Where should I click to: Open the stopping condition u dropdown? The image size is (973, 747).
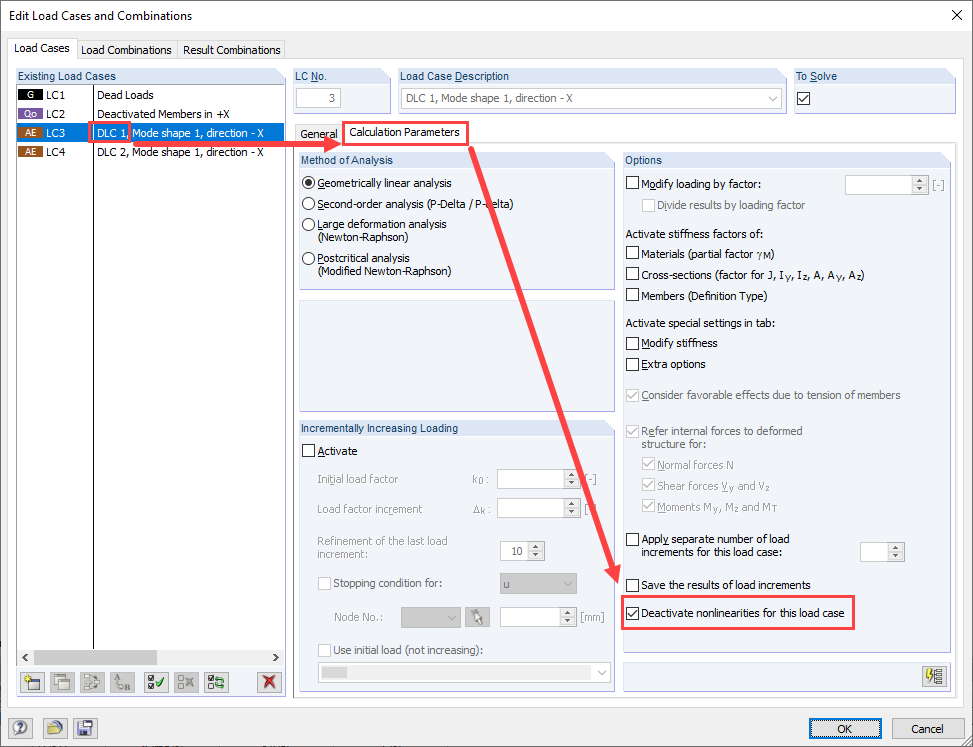click(538, 584)
